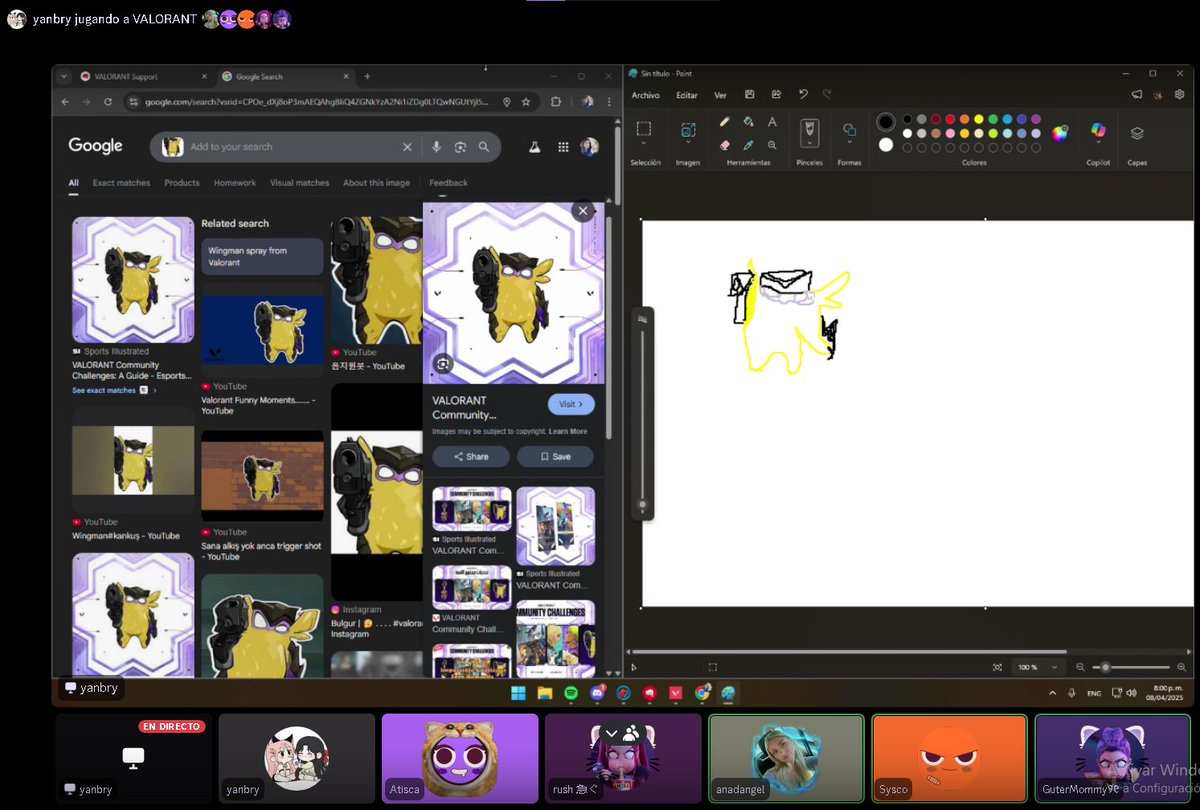Viewport: 1200px width, 810px height.
Task: Click the Google search magnifier icon
Action: (484, 147)
